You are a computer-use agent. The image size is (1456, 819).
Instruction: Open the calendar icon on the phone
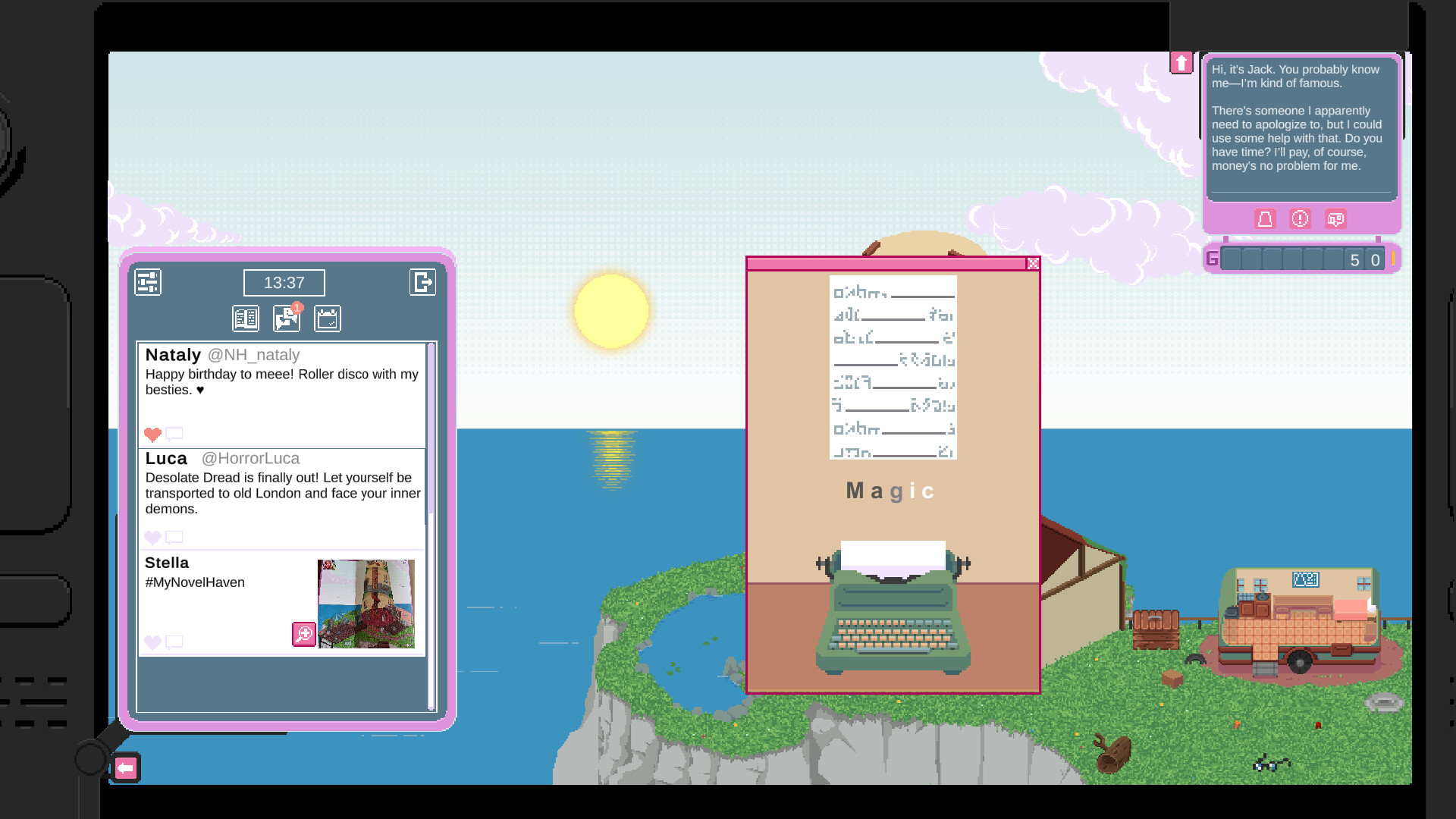(x=328, y=318)
